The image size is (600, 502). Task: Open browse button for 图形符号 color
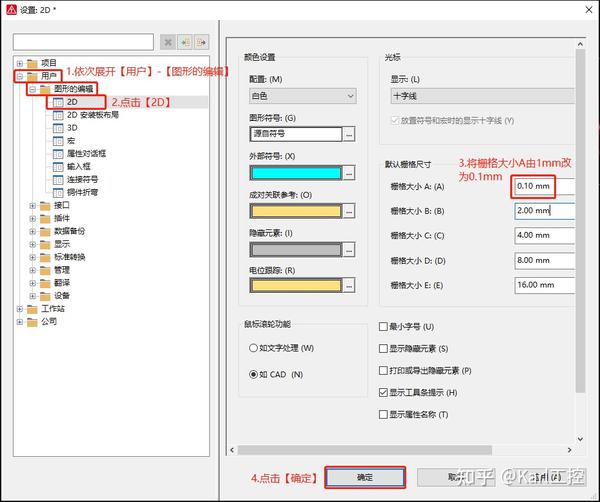(349, 134)
